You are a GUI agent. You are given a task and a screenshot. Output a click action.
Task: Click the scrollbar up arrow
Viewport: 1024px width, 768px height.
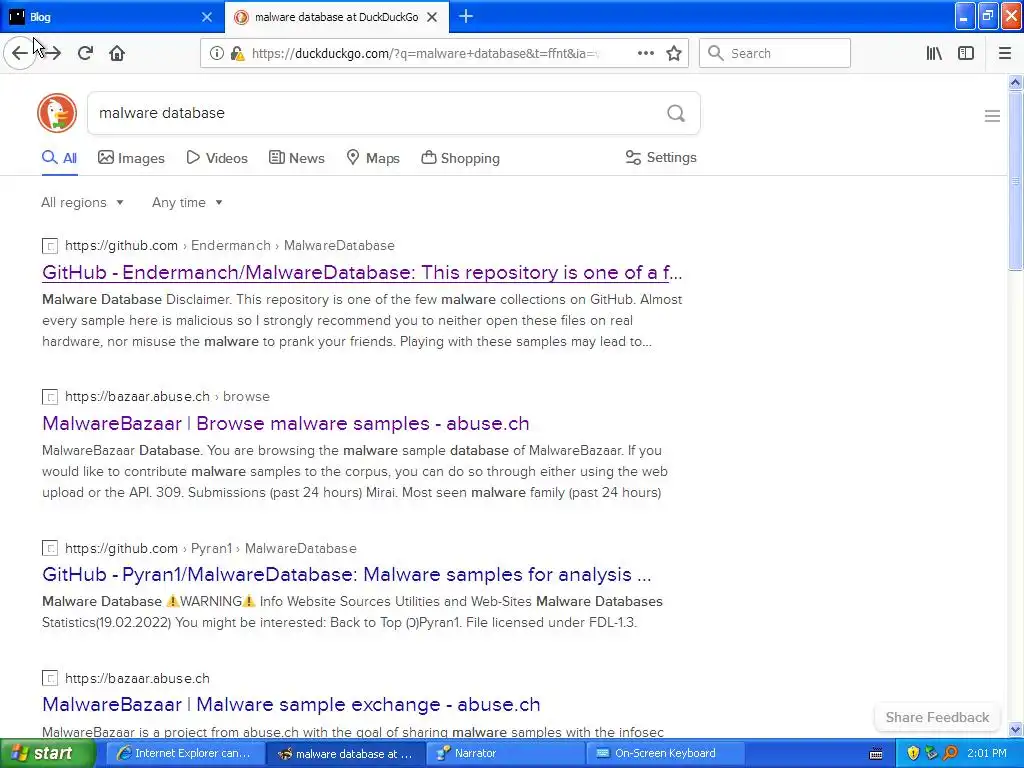pos(1015,82)
